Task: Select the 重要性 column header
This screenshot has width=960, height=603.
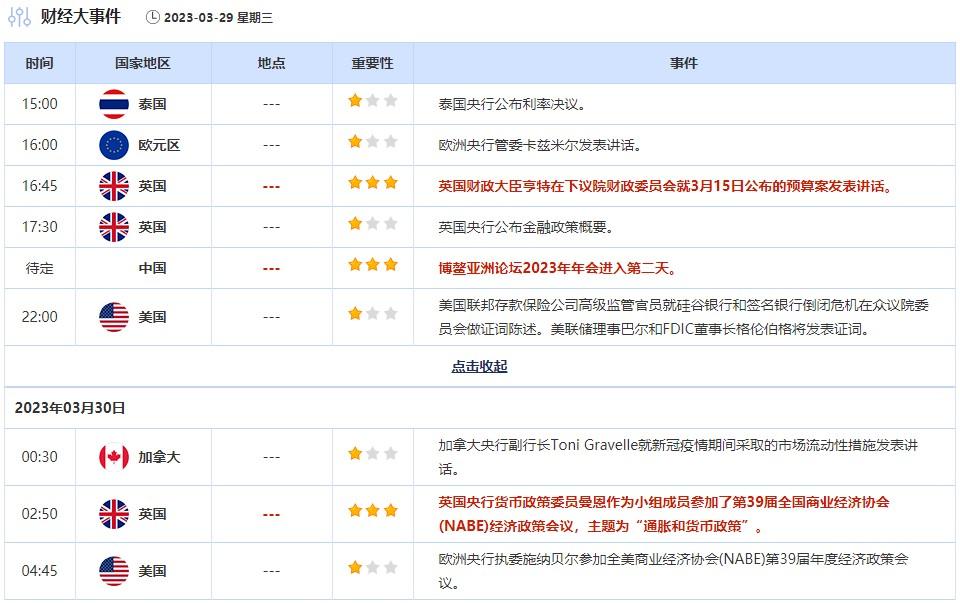Action: tap(372, 63)
